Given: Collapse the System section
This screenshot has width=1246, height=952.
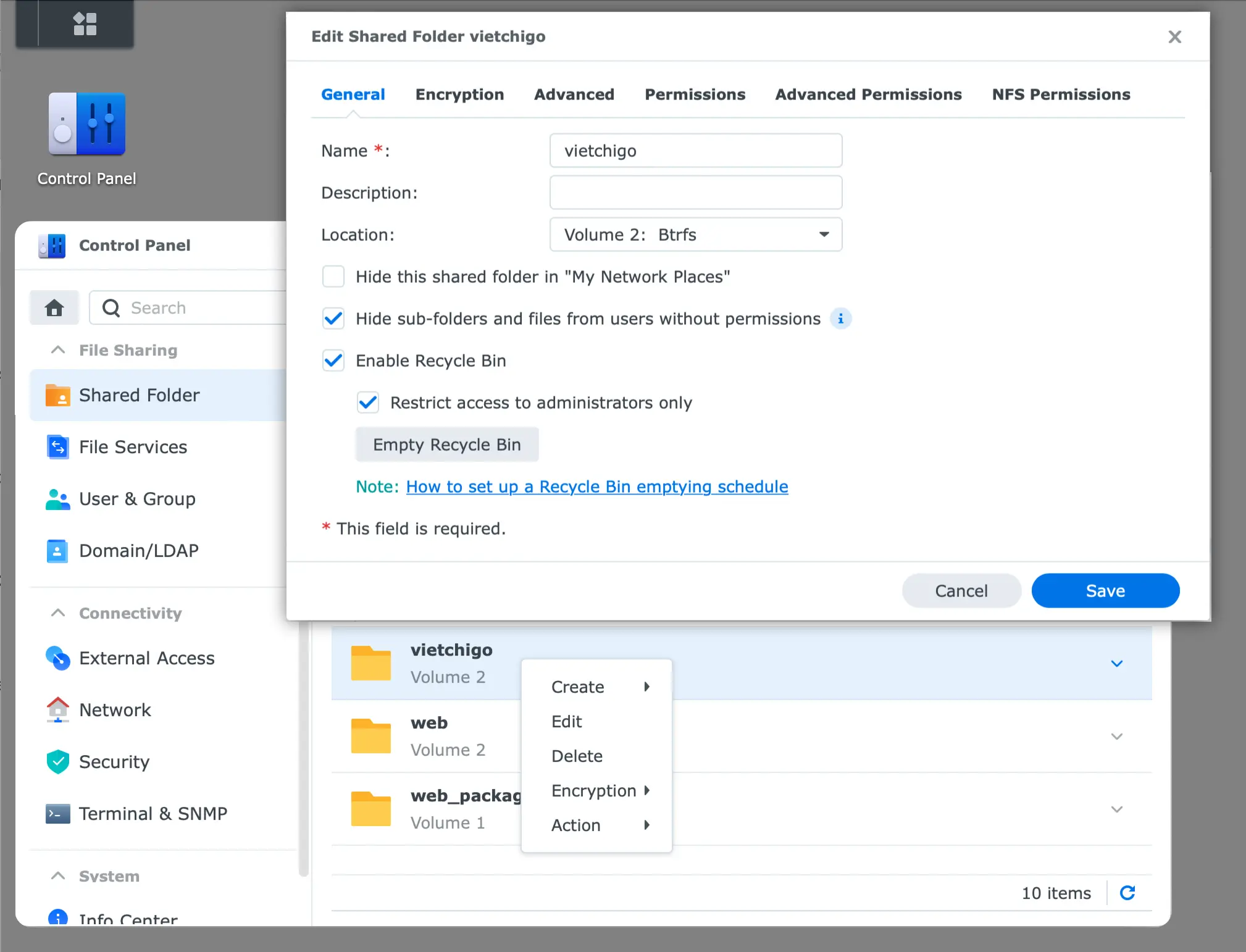Looking at the screenshot, I should click(x=58, y=876).
